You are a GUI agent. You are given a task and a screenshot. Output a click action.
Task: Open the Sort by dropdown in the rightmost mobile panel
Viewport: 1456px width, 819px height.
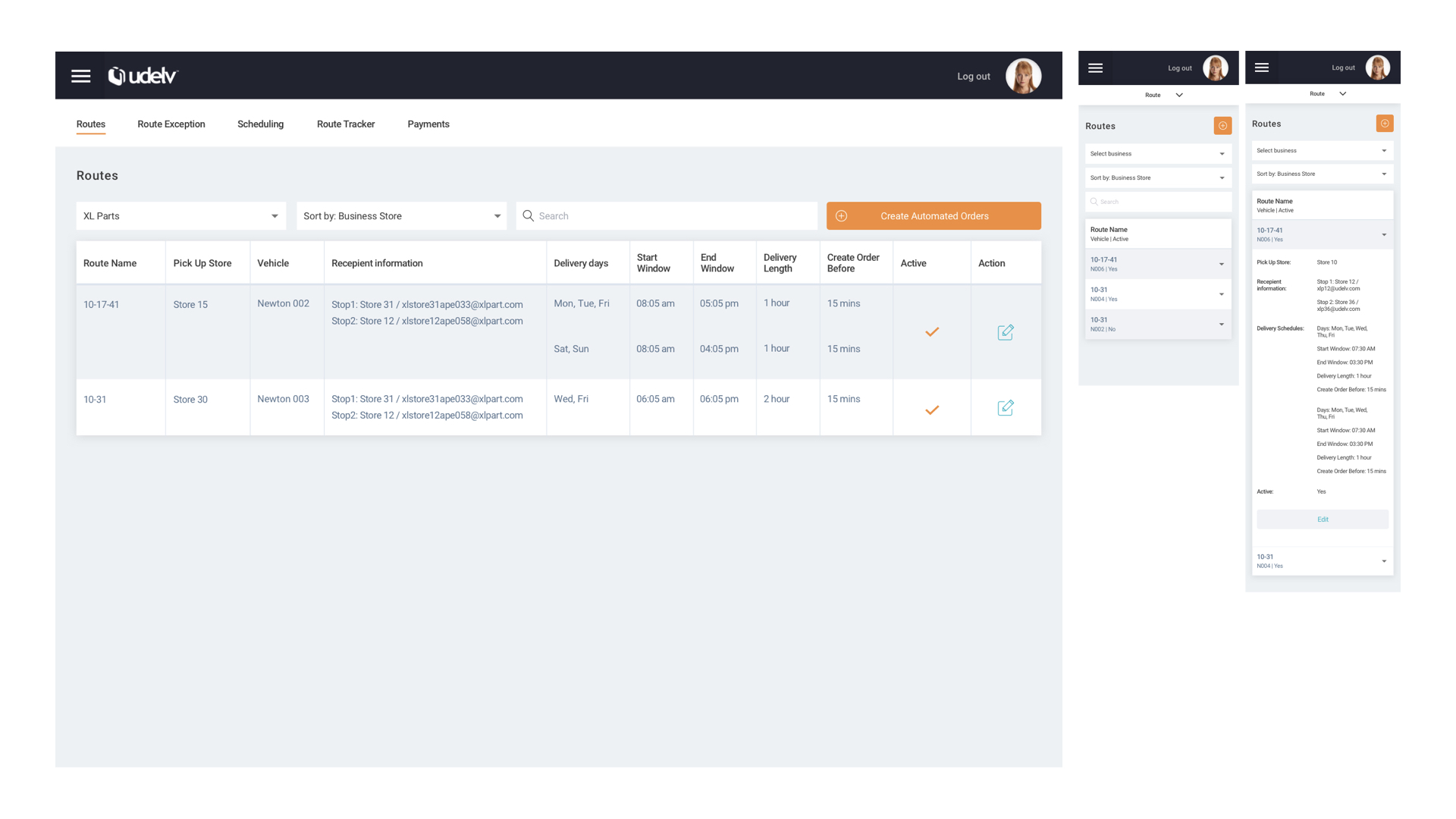click(x=1322, y=174)
